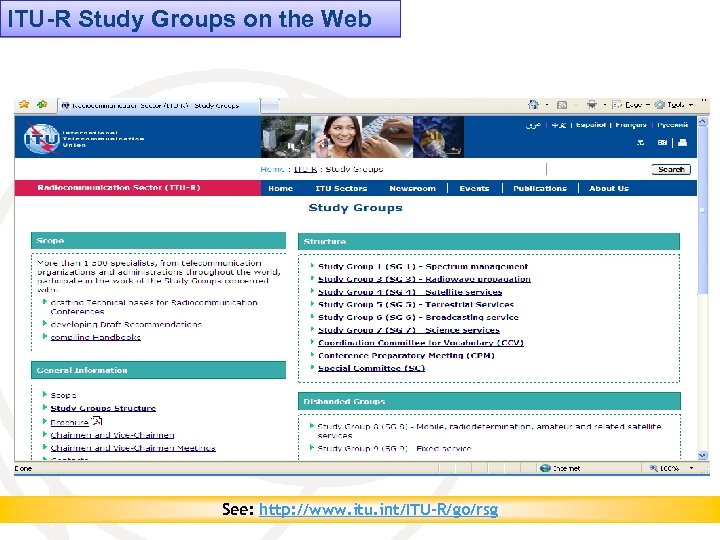Open Home in blue navigation bar
The image size is (720, 540).
[x=281, y=188]
